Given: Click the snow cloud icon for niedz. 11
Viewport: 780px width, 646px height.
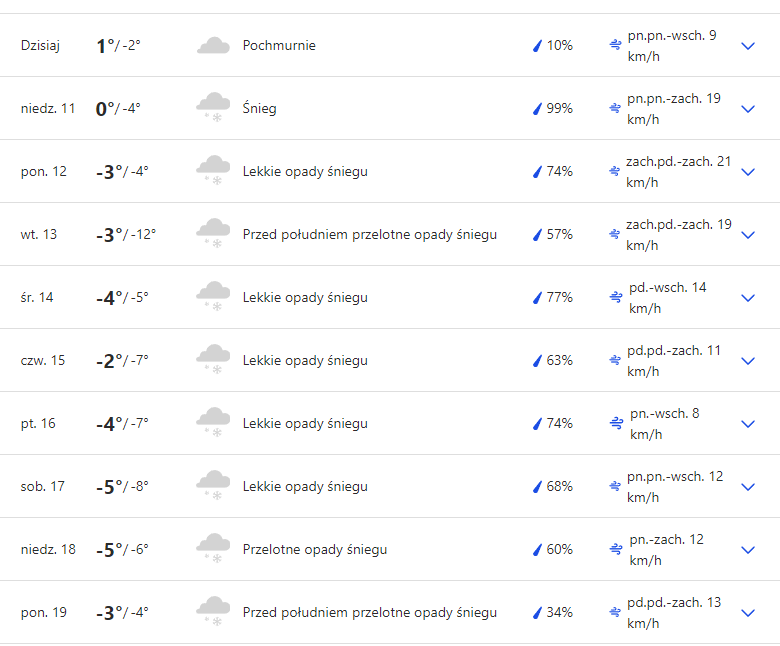Looking at the screenshot, I should tap(213, 108).
